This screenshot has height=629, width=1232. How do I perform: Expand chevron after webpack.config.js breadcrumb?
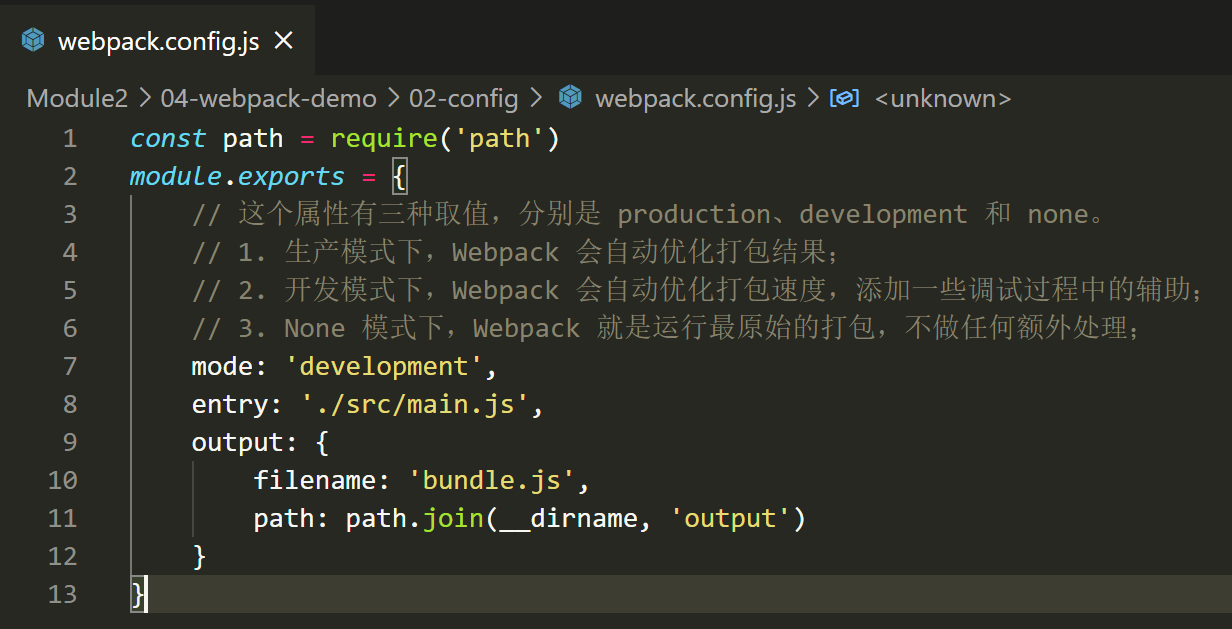[x=812, y=98]
